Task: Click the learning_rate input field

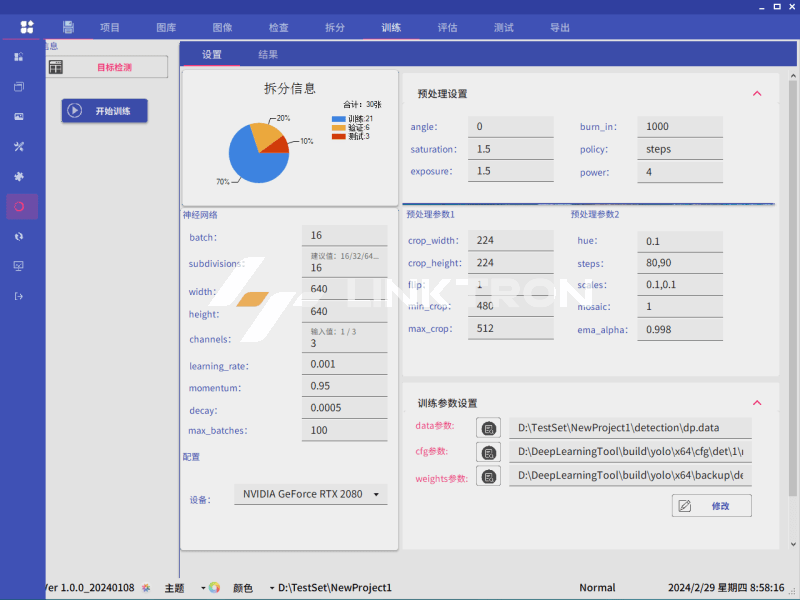Action: 344,364
